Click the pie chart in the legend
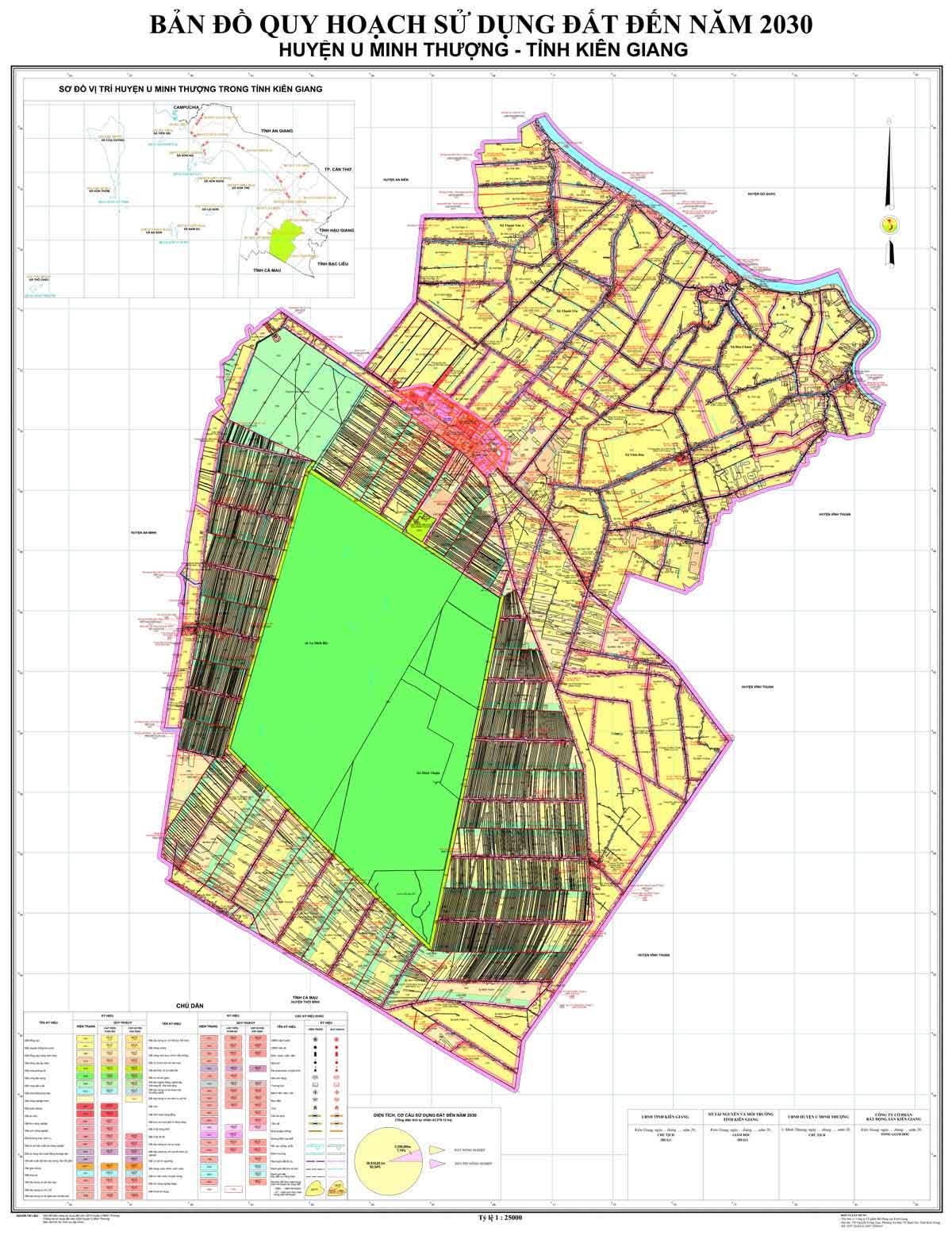The height and width of the screenshot is (1239, 952). (x=384, y=1153)
